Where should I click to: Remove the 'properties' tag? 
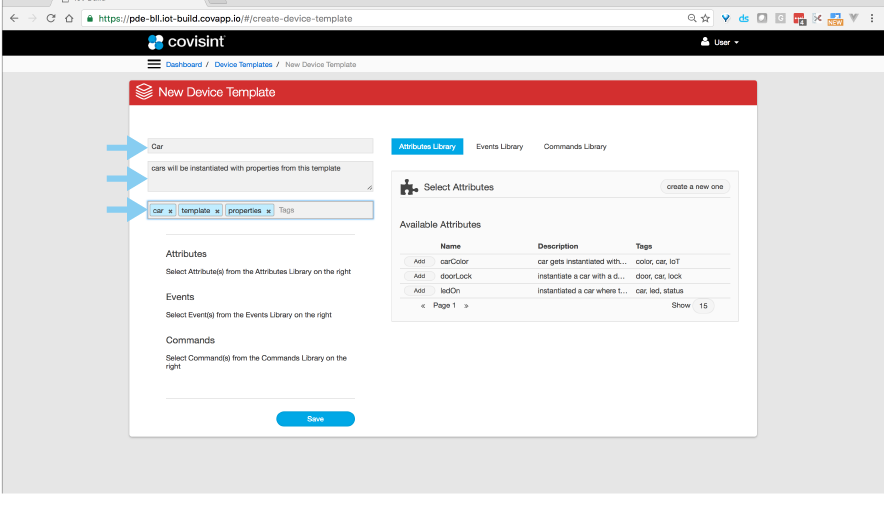point(268,211)
